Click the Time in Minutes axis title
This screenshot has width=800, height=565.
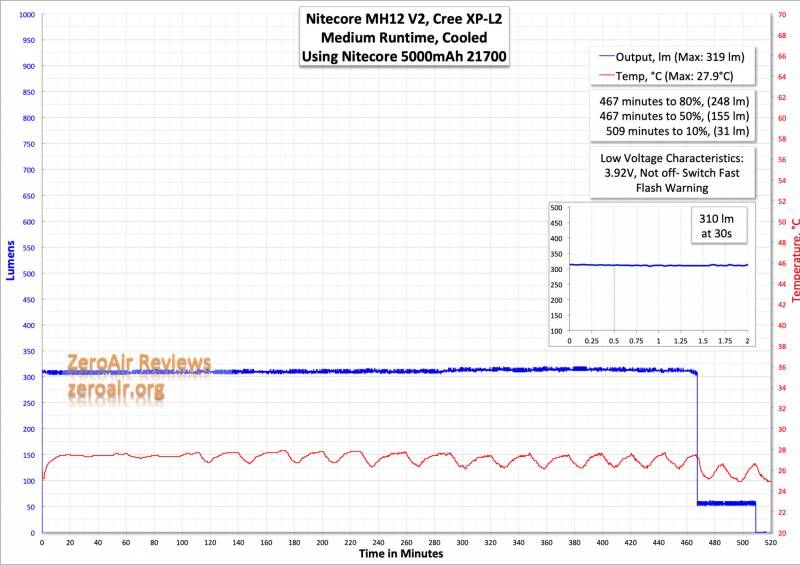(402, 553)
